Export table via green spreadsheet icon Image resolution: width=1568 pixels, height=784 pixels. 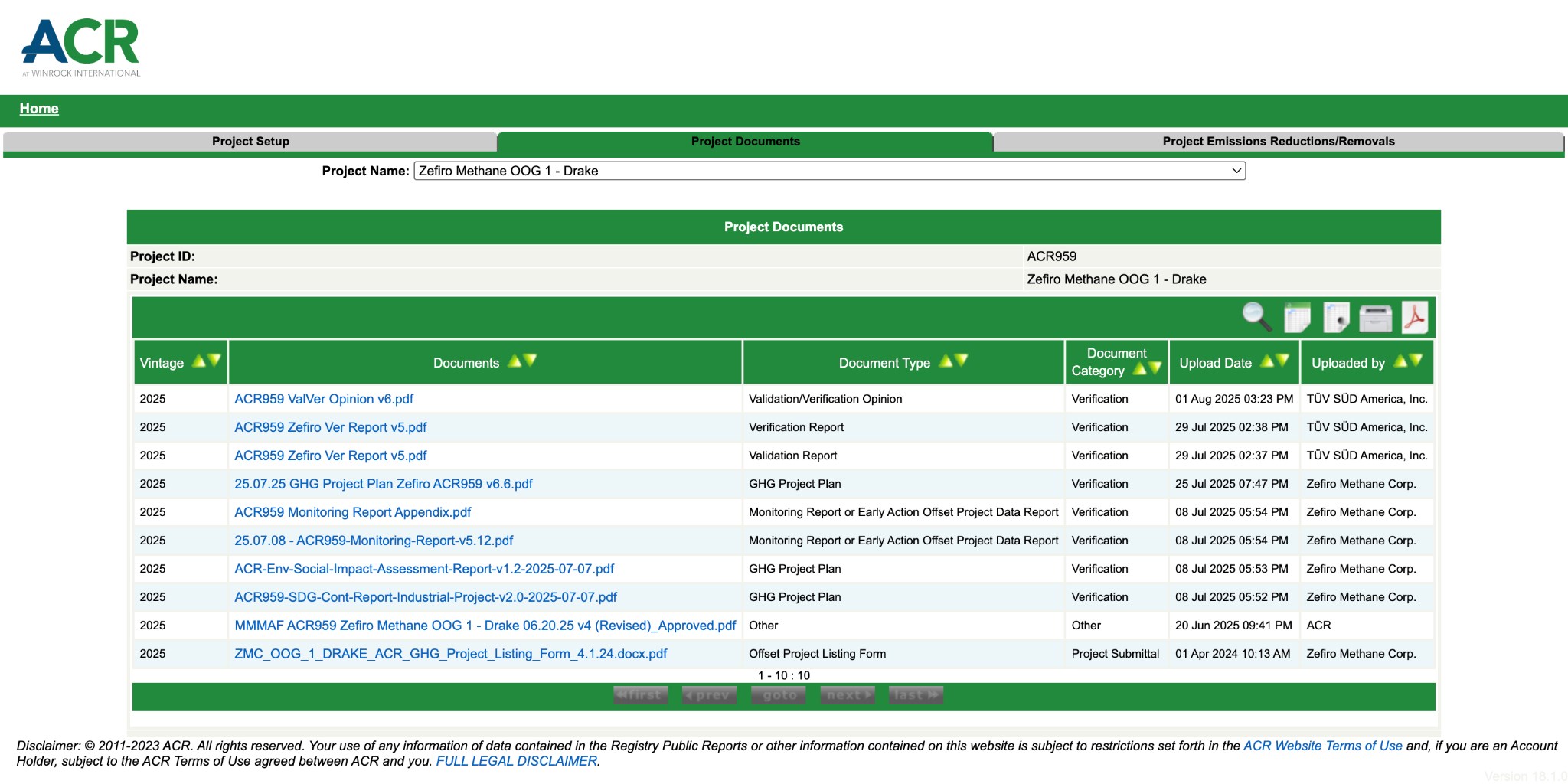(1297, 317)
